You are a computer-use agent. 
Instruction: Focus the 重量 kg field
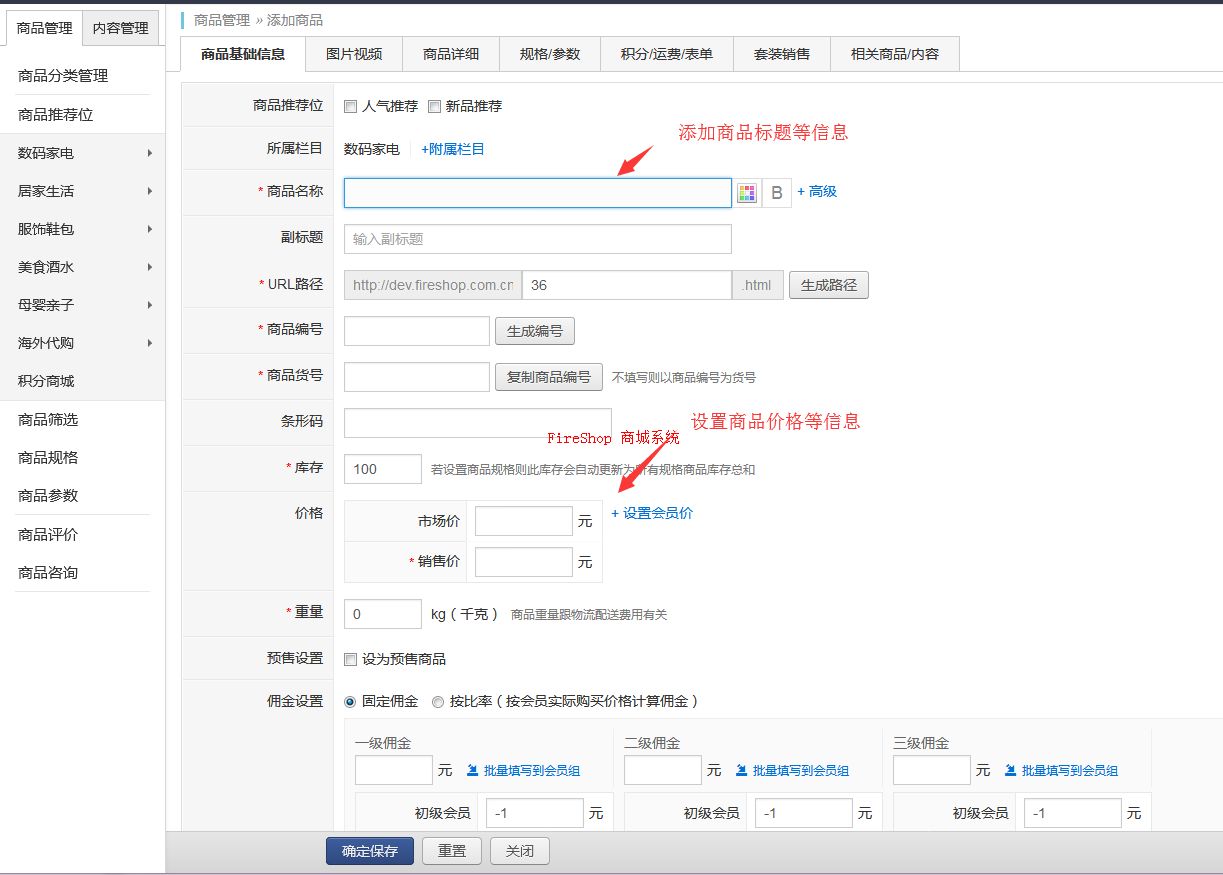(x=383, y=614)
